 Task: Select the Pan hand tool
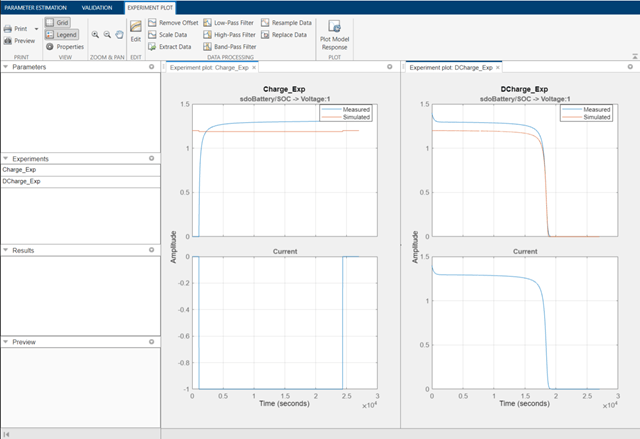[119, 35]
